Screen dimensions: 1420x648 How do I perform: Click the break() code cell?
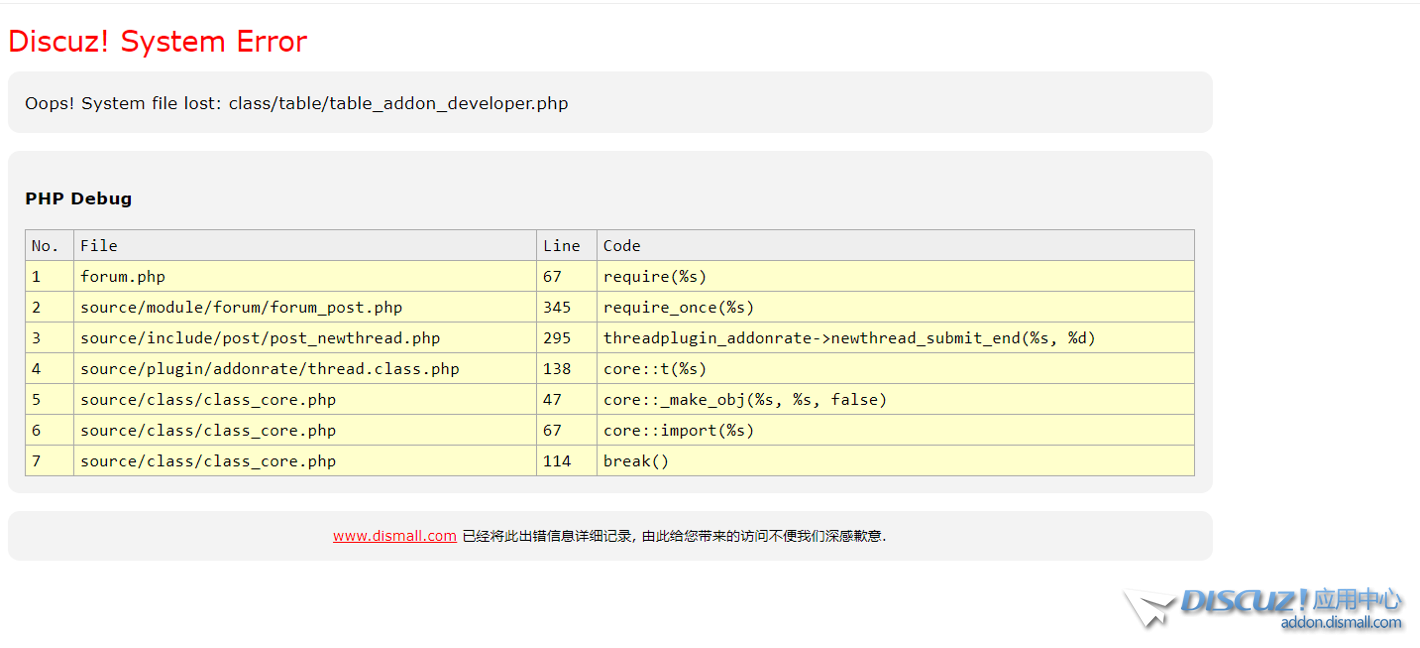point(635,462)
